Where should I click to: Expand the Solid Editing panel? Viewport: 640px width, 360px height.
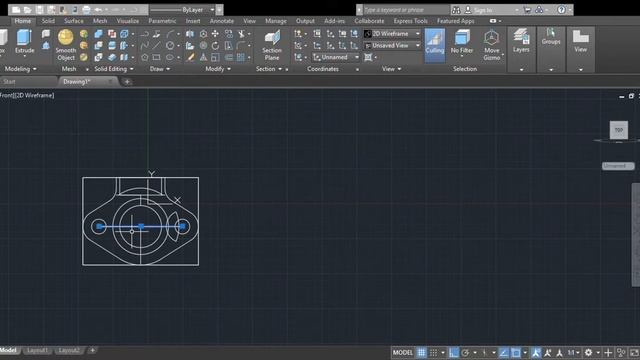[114, 69]
